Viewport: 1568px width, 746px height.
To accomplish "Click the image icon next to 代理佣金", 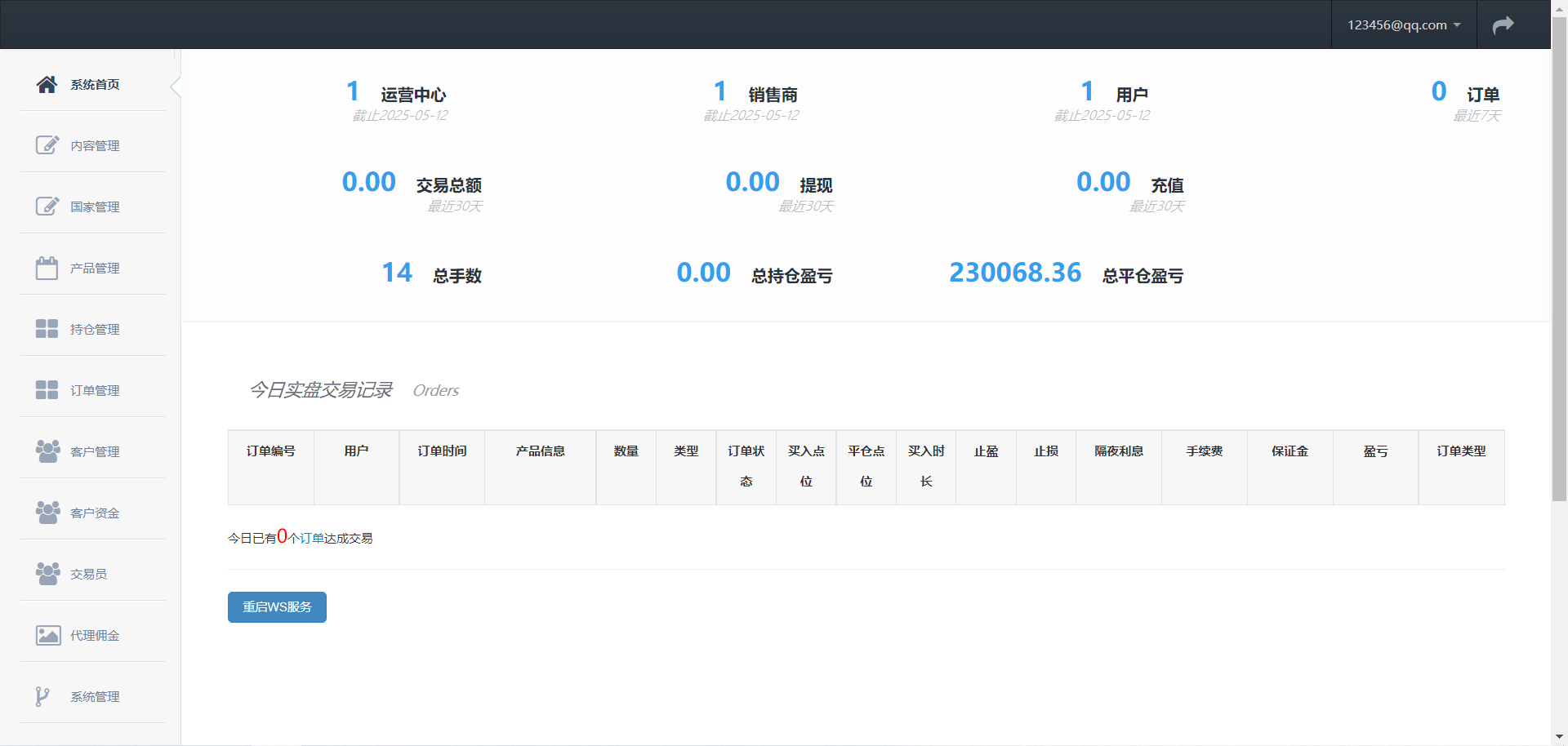I will 47,635.
